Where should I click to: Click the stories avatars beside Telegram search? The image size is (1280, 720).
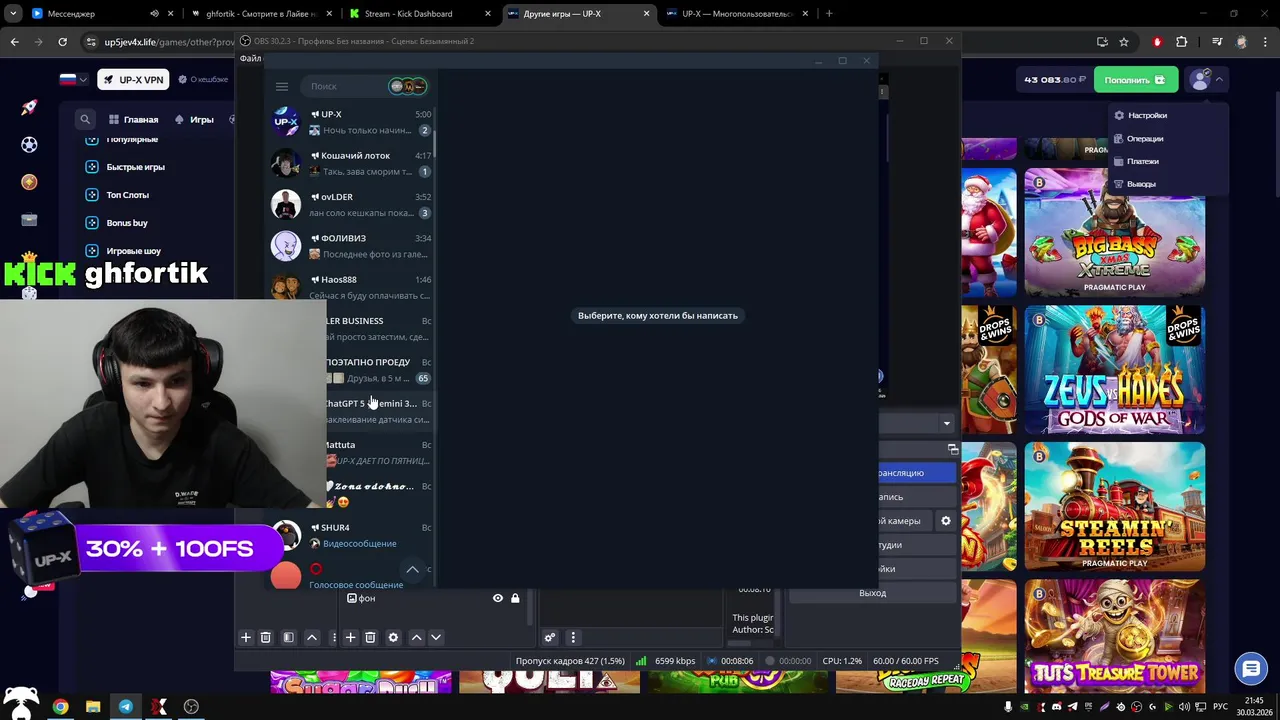(408, 86)
